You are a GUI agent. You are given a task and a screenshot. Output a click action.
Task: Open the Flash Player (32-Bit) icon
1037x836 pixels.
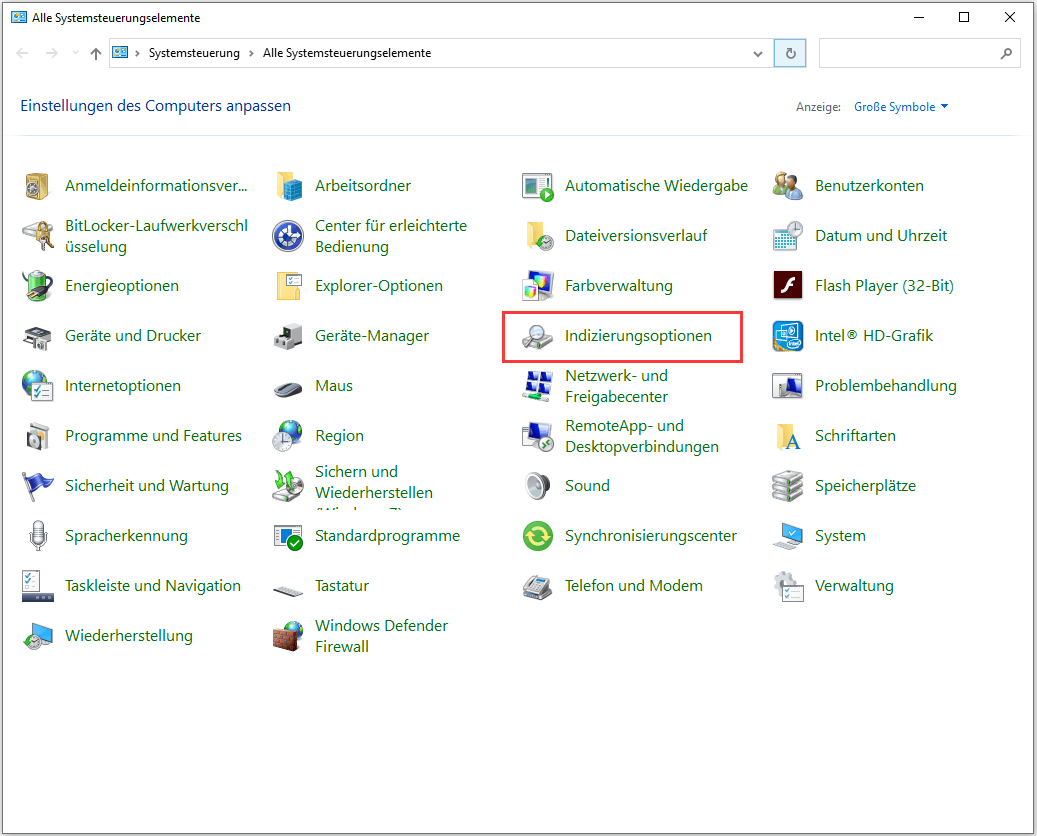coord(788,286)
